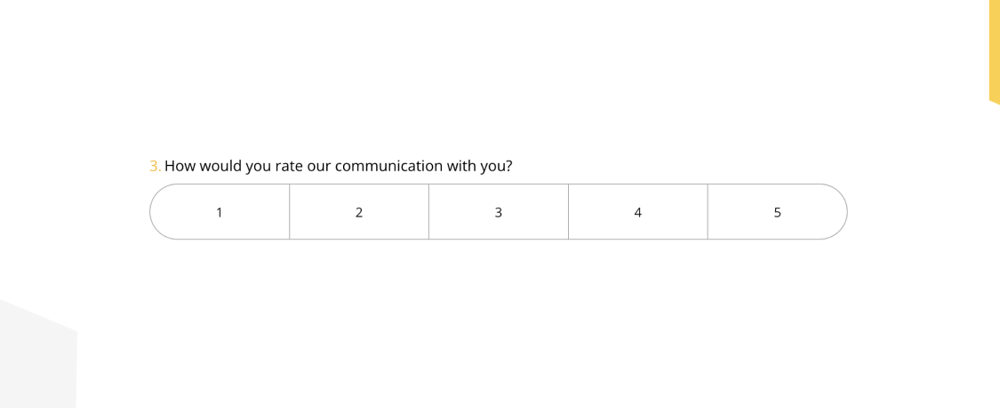Screen dimensions: 1000x409
Task: Click the rounded right end of rating bar
Action: coord(836,212)
